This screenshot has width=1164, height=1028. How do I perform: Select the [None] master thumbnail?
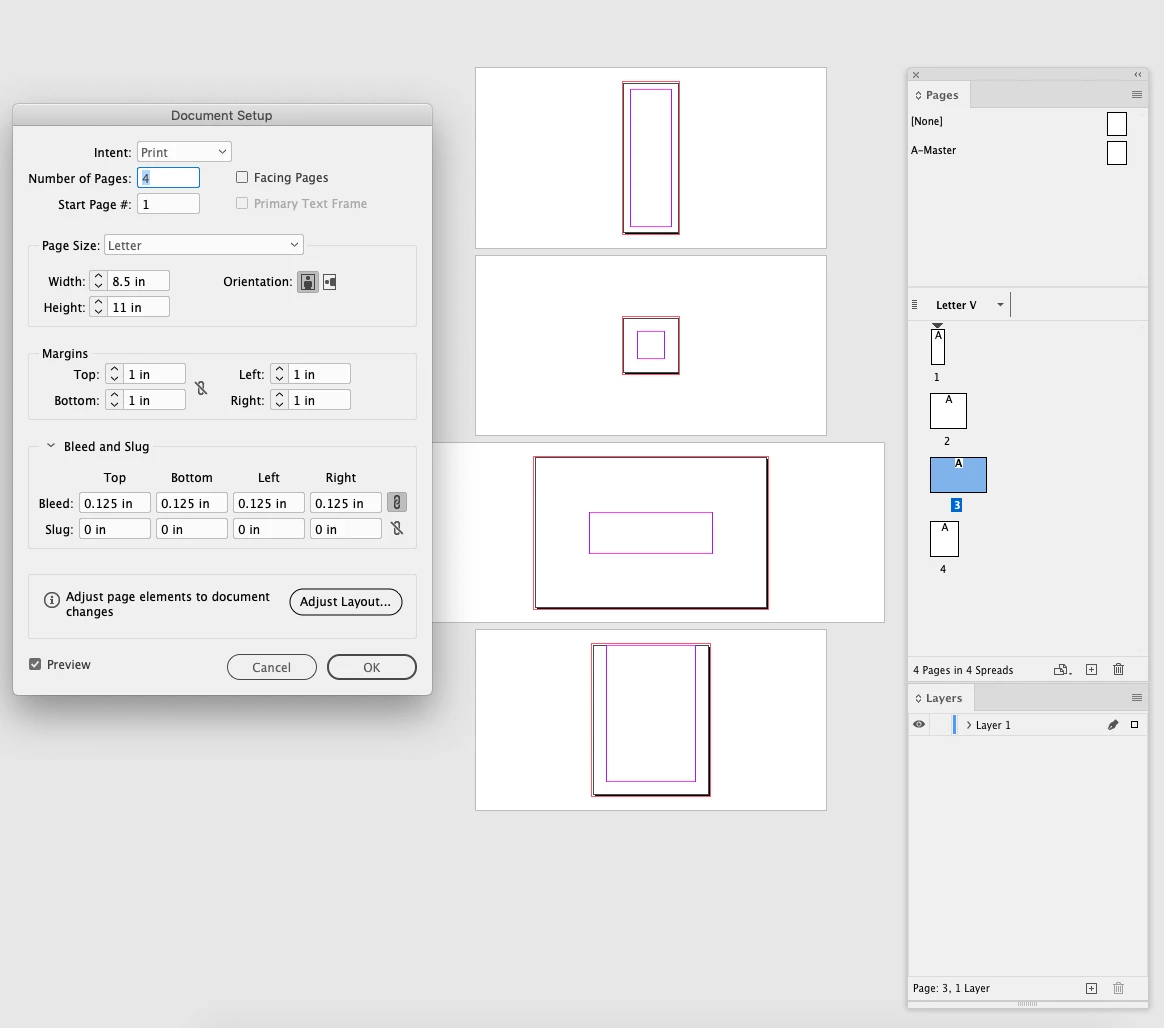[1116, 124]
